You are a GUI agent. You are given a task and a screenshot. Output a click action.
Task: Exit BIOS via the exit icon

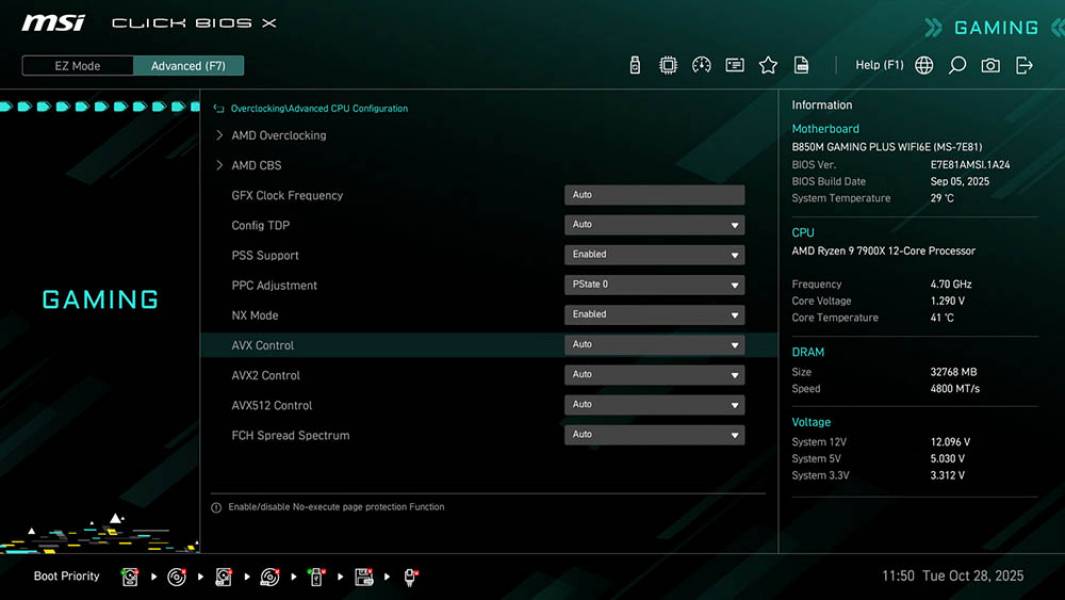click(x=1023, y=64)
